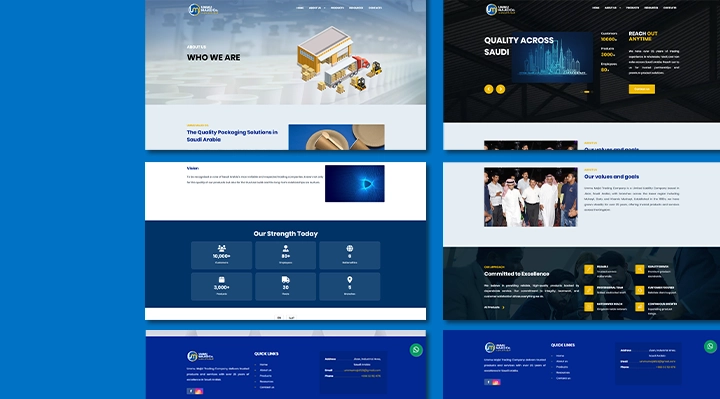
Task: Click the Committed to Excellence heading
Action: pos(517,274)
